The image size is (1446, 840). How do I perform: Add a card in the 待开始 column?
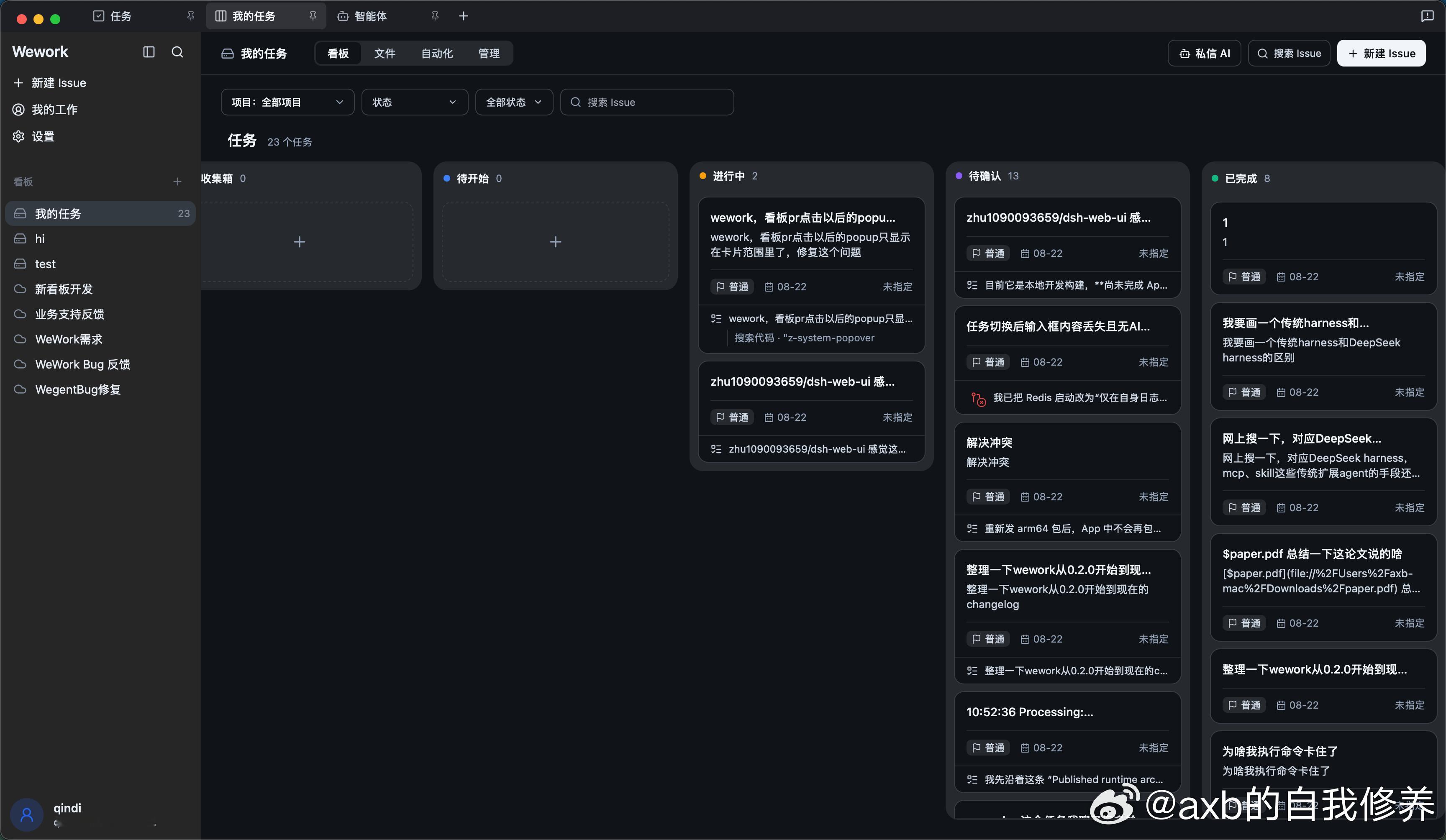(556, 241)
